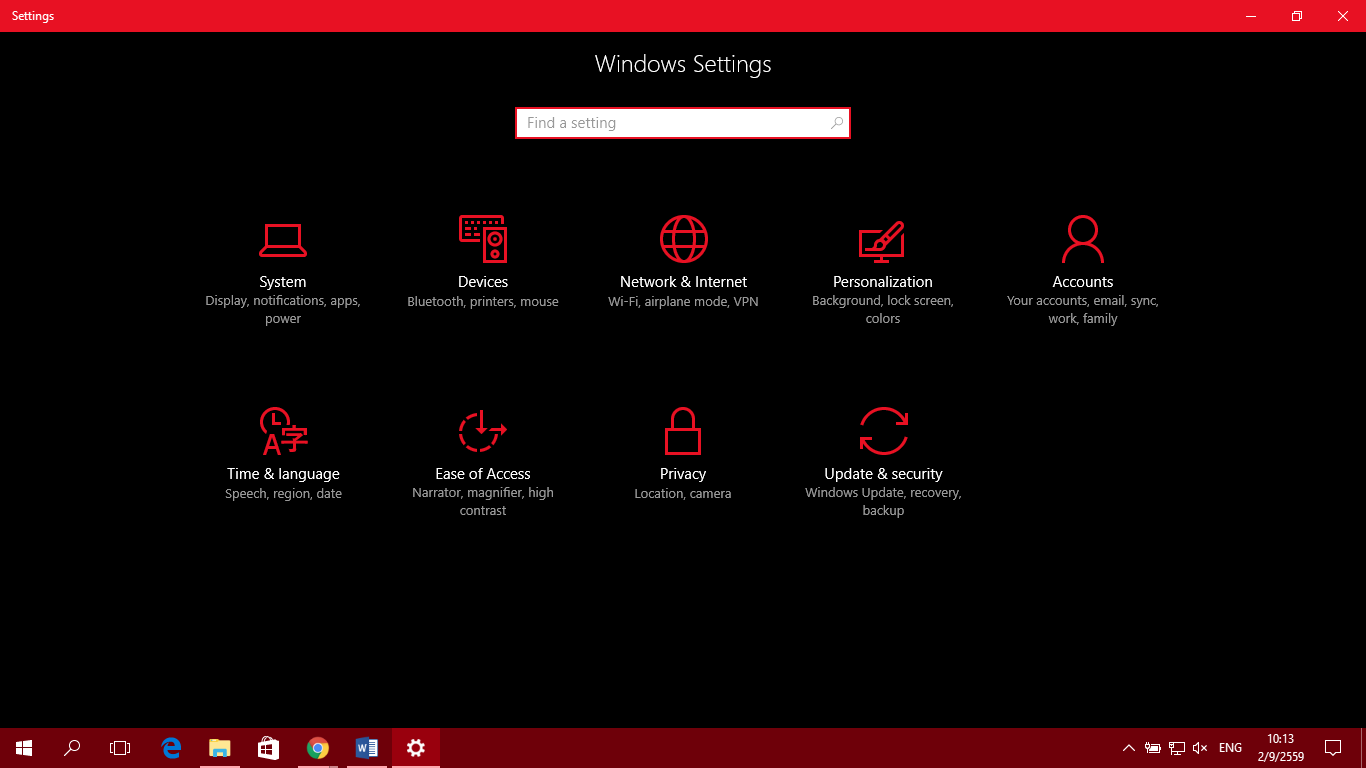
Task: Open the Action Center notifications icon
Action: pyautogui.click(x=1333, y=748)
